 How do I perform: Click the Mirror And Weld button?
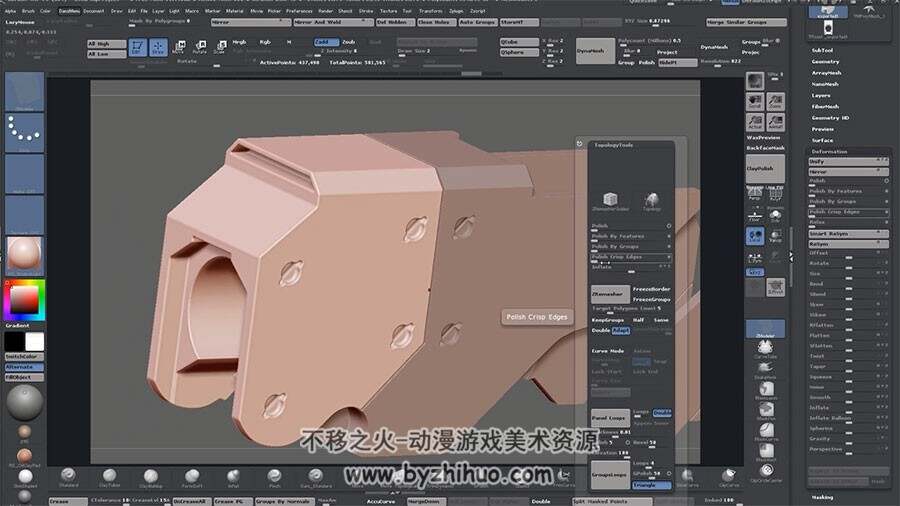coord(333,22)
